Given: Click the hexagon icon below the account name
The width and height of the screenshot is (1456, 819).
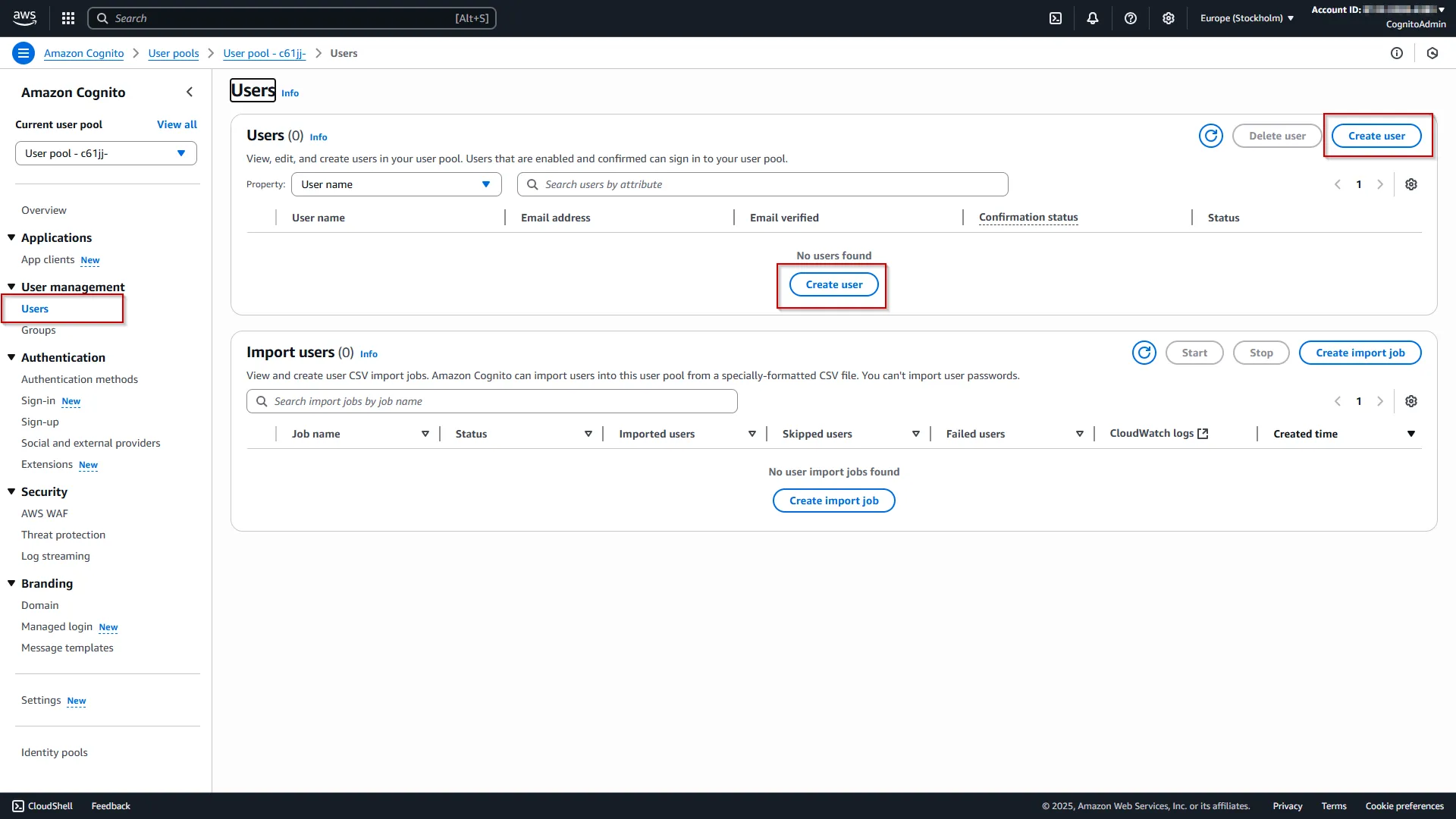Looking at the screenshot, I should (1432, 53).
